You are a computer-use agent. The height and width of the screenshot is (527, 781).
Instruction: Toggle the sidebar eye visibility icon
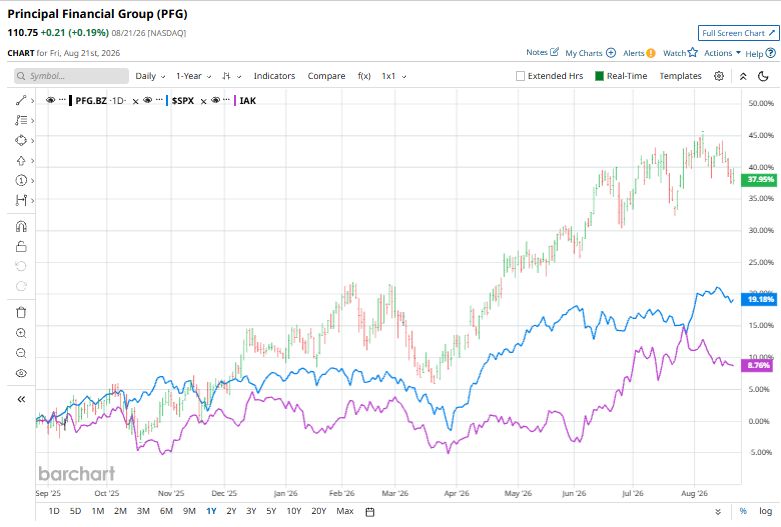tap(21, 373)
